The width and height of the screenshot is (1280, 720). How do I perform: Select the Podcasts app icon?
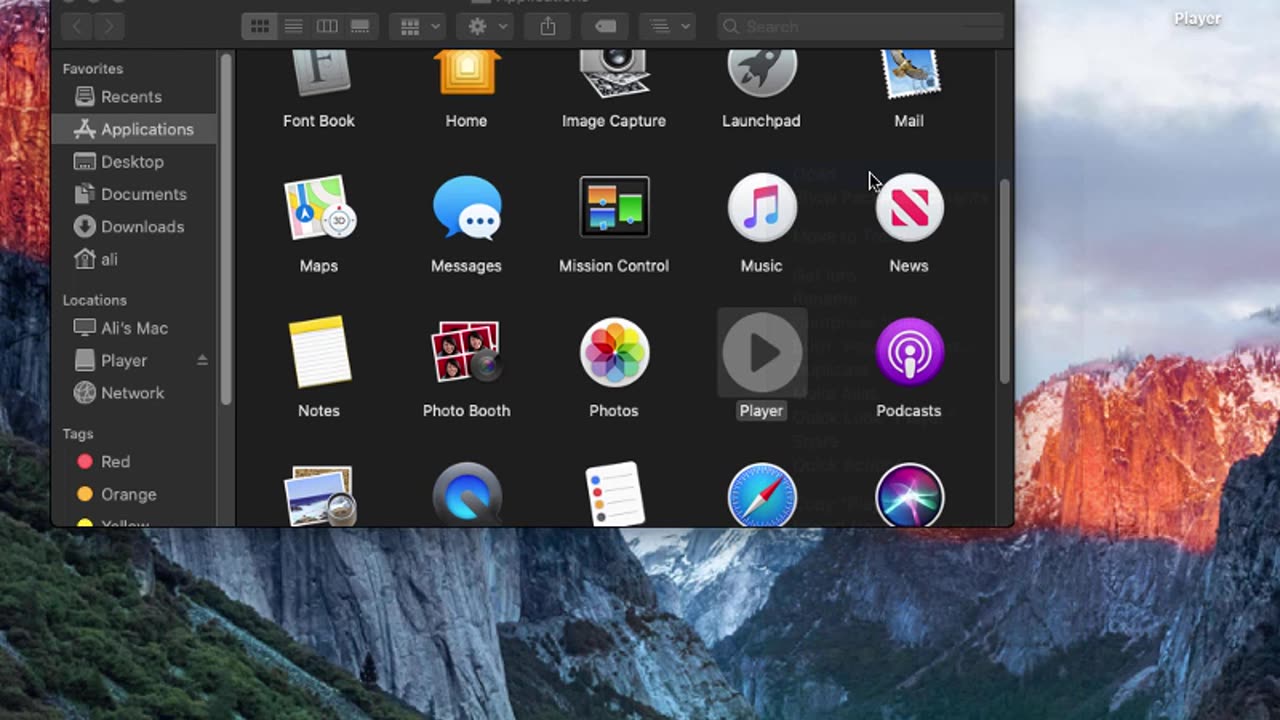909,352
